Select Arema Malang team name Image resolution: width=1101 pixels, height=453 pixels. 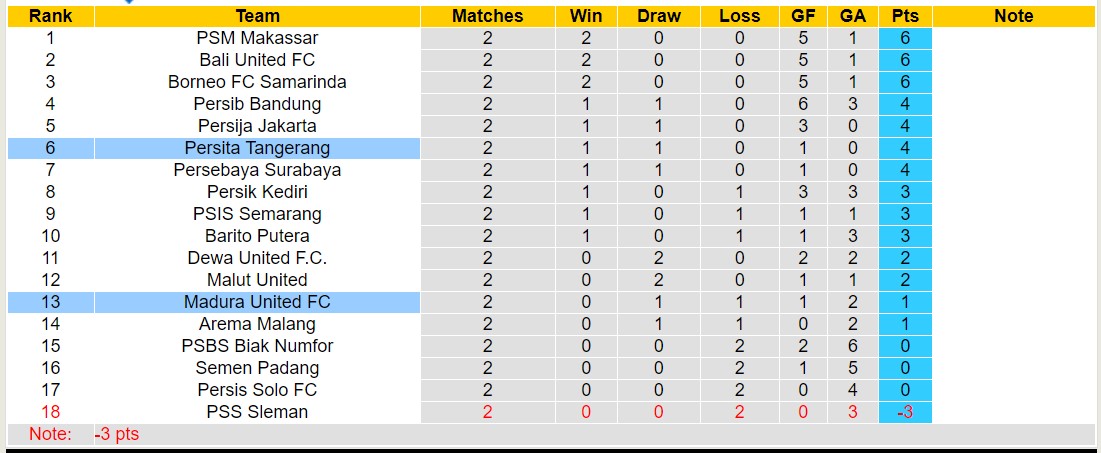[x=257, y=324]
